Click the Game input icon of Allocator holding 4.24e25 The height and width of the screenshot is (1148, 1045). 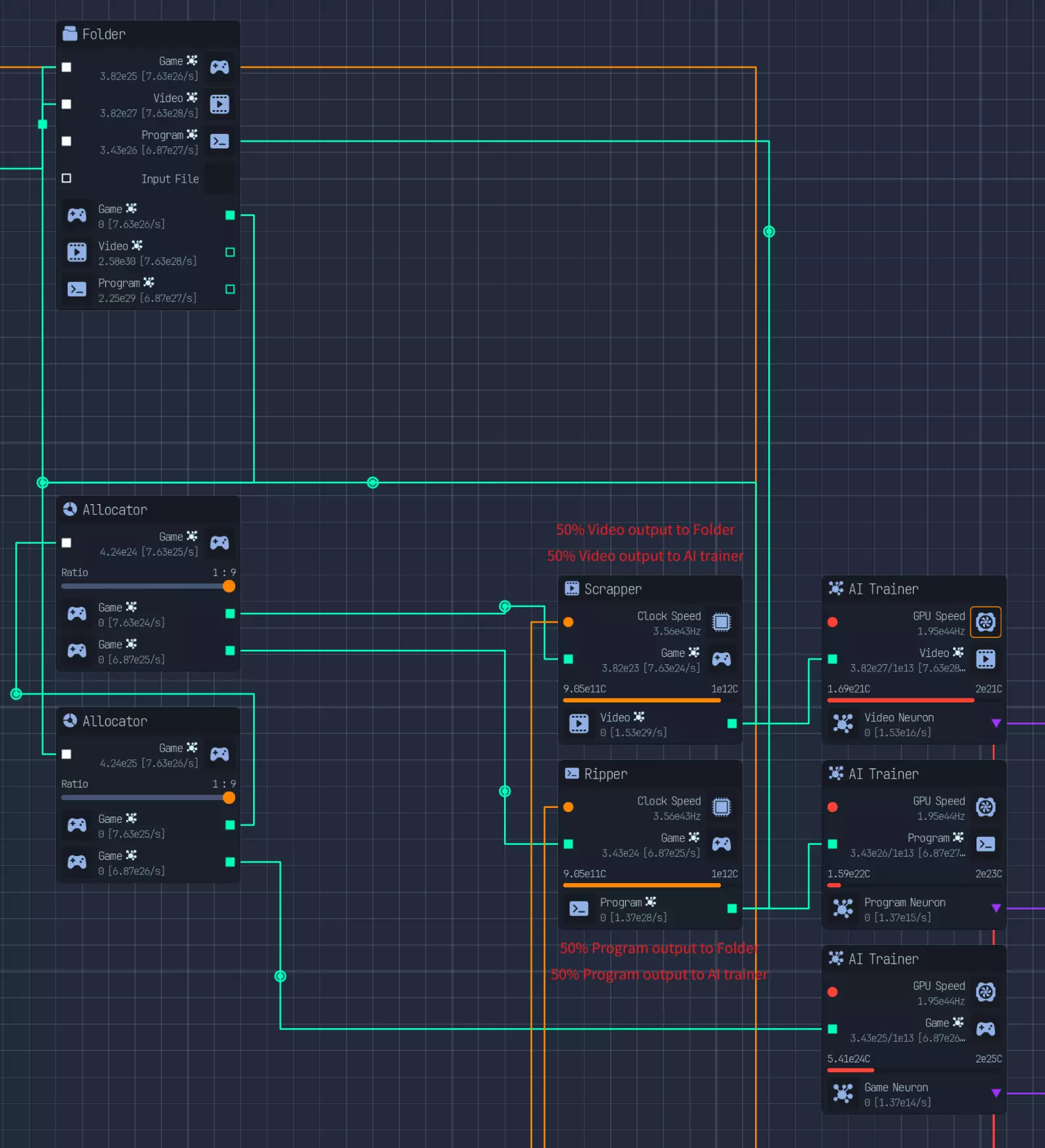[x=219, y=755]
